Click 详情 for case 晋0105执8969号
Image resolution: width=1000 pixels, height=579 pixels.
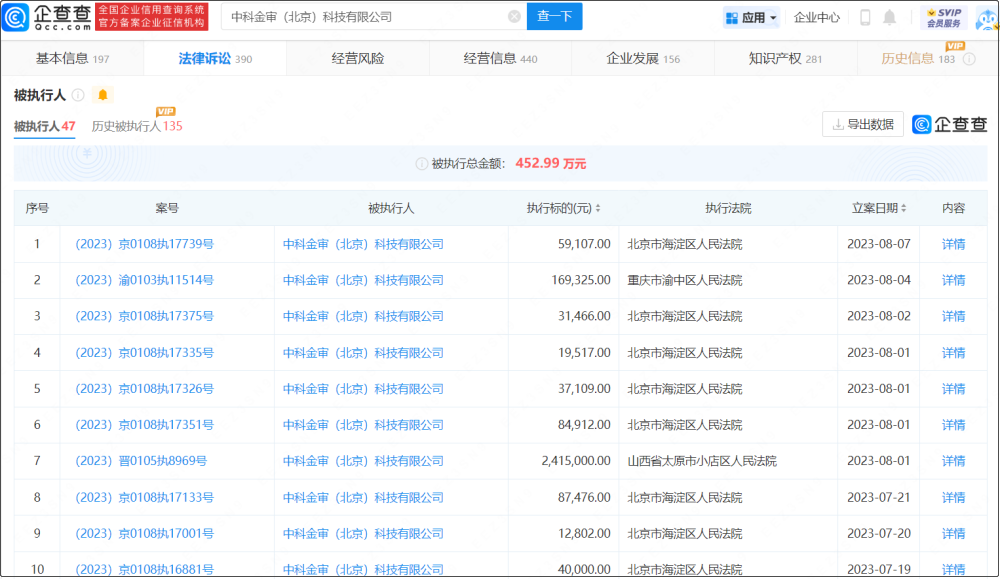pyautogui.click(x=953, y=461)
